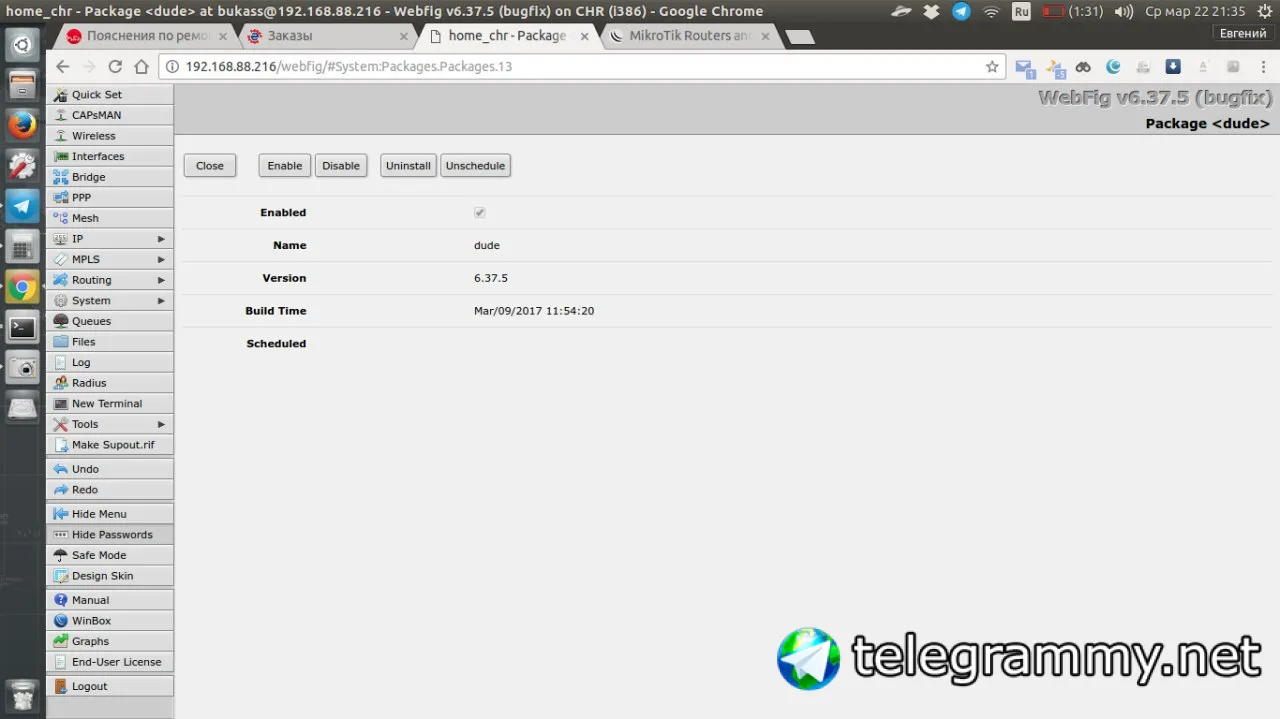
Task: Bookmark the page with the star icon
Action: (x=992, y=67)
